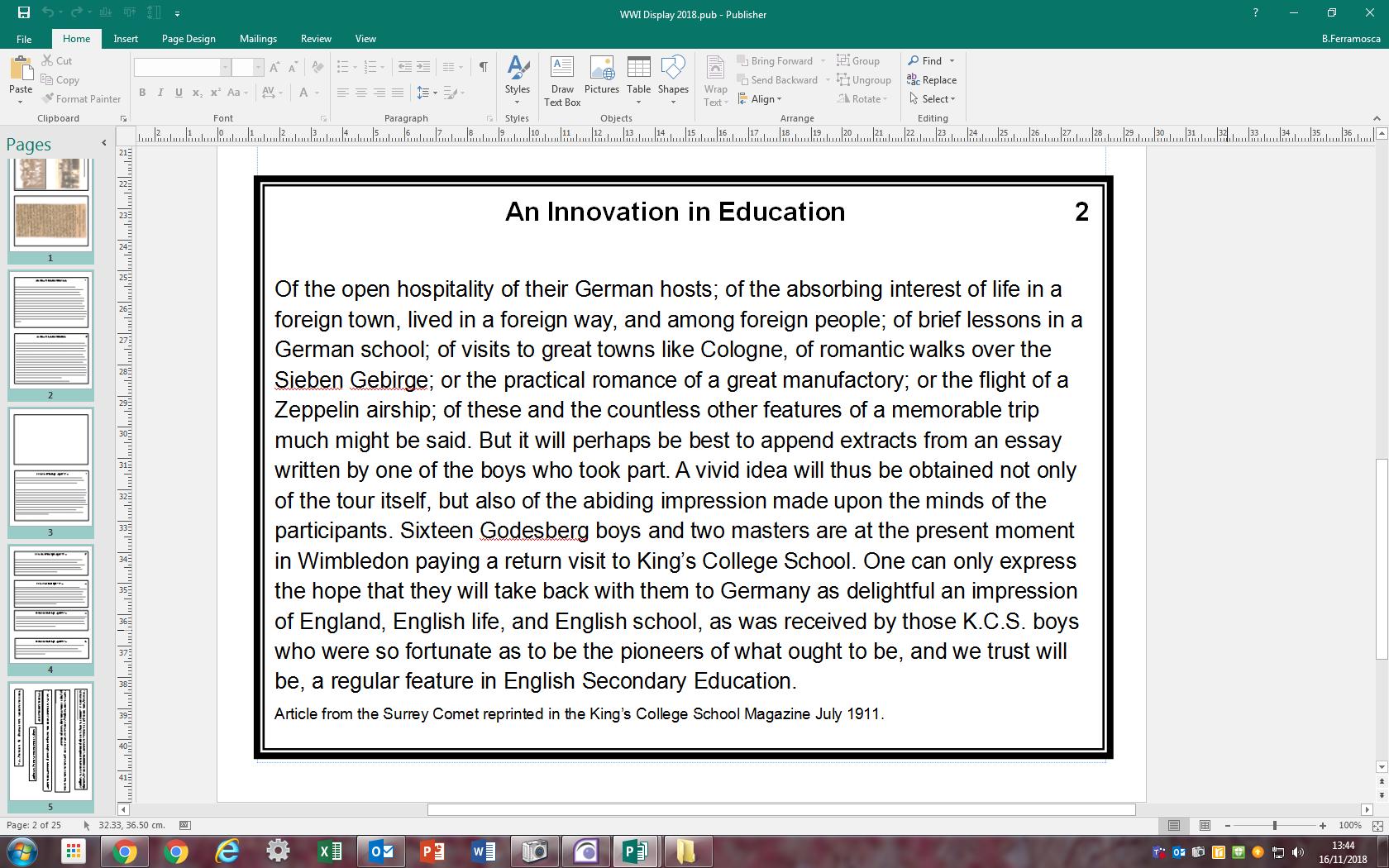
Task: Insert Pictures from the Objects group
Action: (601, 74)
